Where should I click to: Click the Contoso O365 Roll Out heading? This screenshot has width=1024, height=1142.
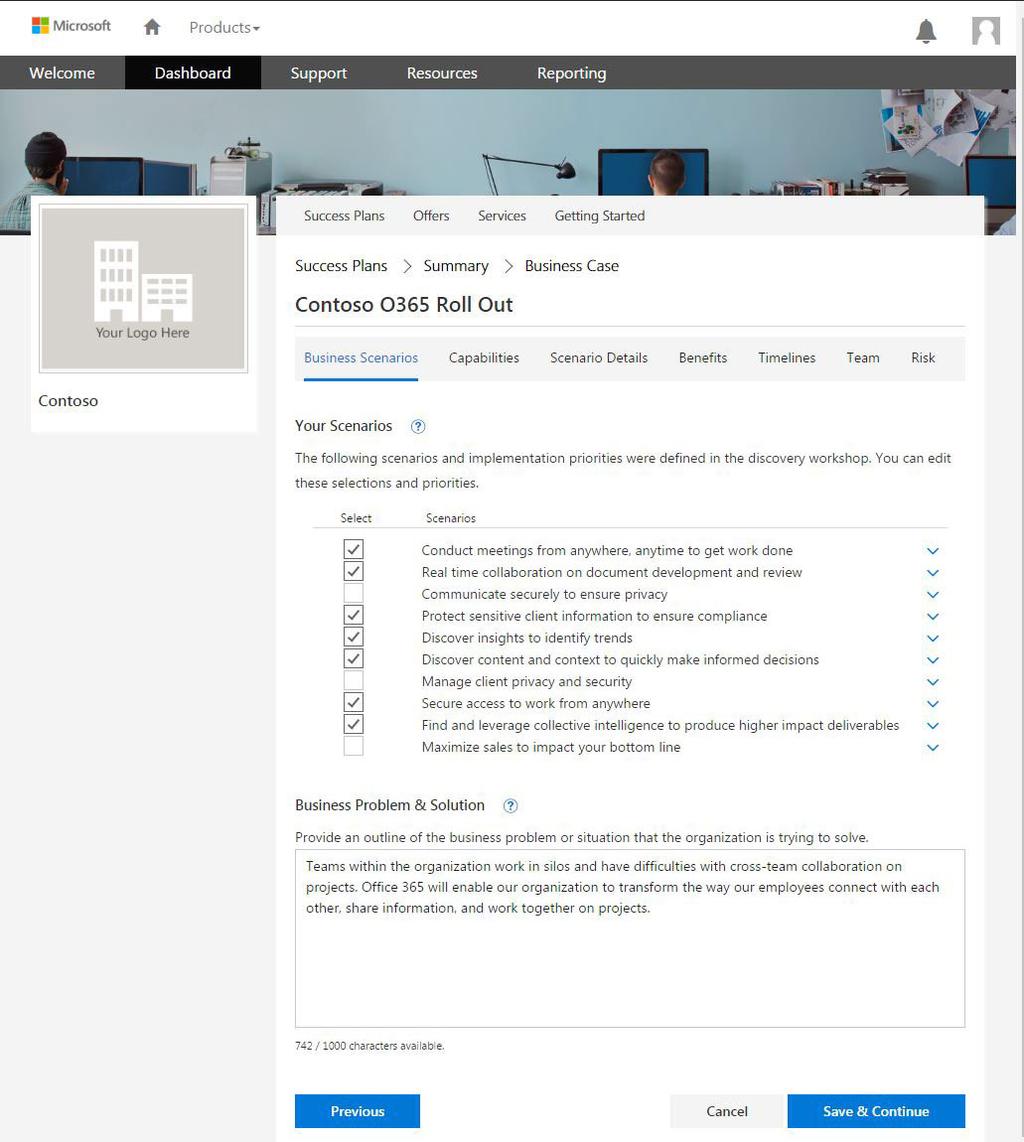pos(403,304)
